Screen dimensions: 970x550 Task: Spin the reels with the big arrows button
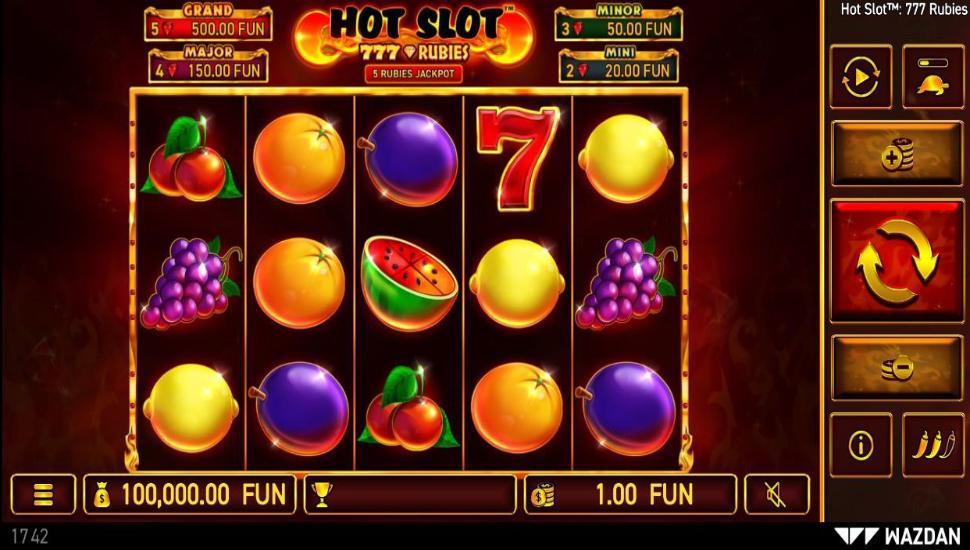(896, 260)
